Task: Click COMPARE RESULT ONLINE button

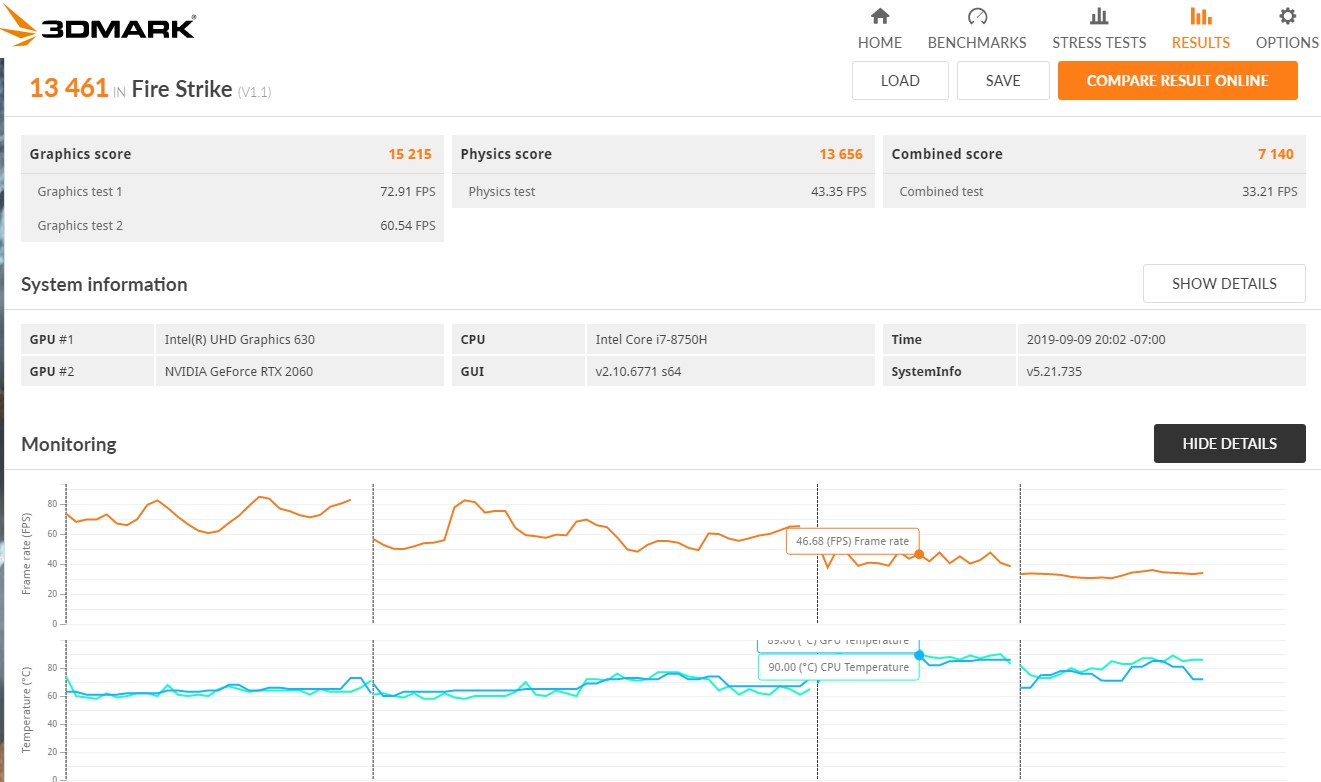Action: tap(1178, 81)
